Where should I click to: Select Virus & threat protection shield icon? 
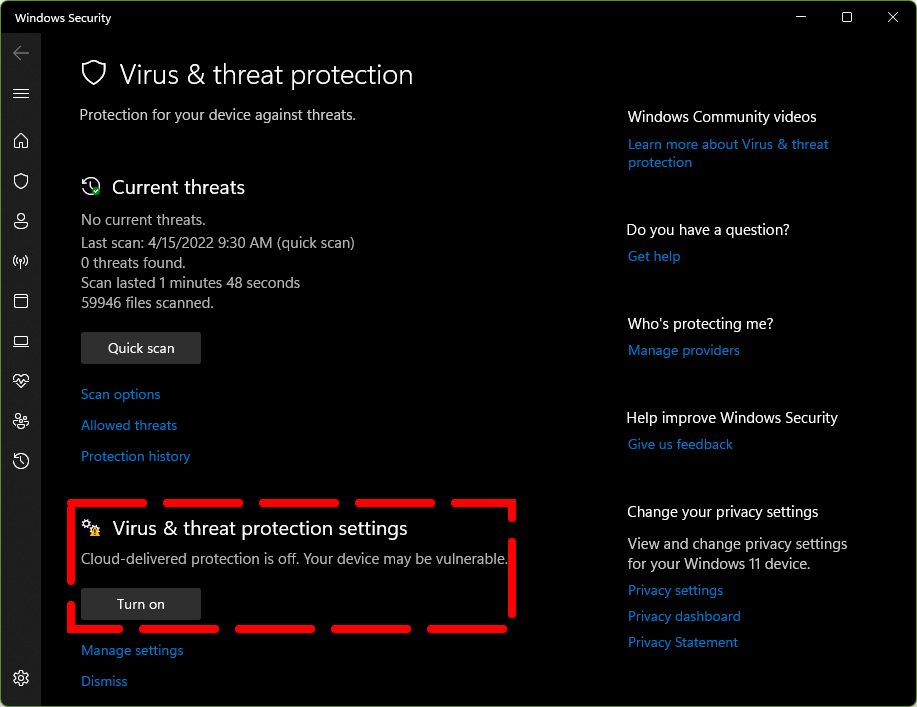coord(21,181)
